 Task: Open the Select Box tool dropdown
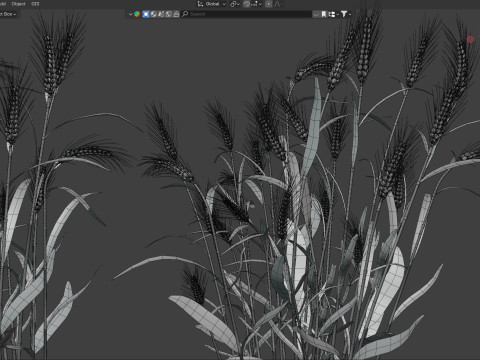pos(8,14)
